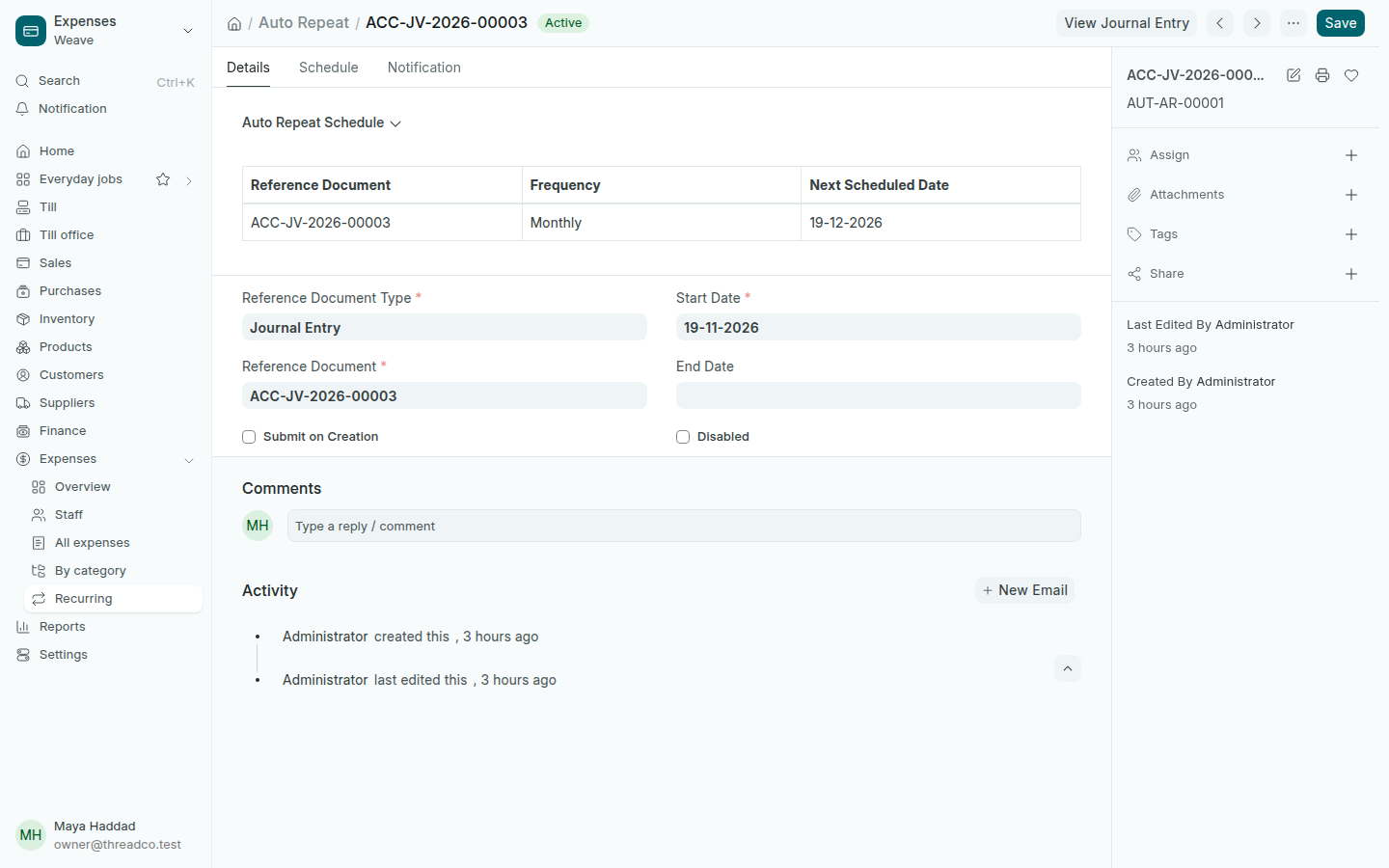The height and width of the screenshot is (868, 1389).
Task: Collapse activity with up-chevron button
Action: 1068,668
